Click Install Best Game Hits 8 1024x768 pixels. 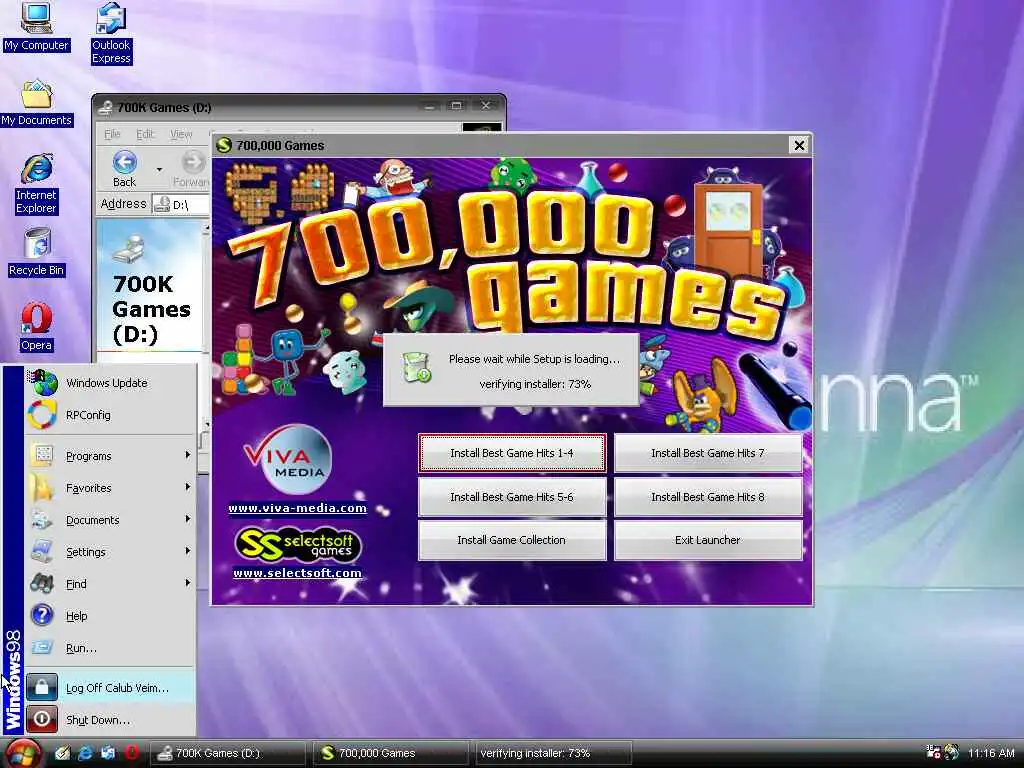point(708,497)
